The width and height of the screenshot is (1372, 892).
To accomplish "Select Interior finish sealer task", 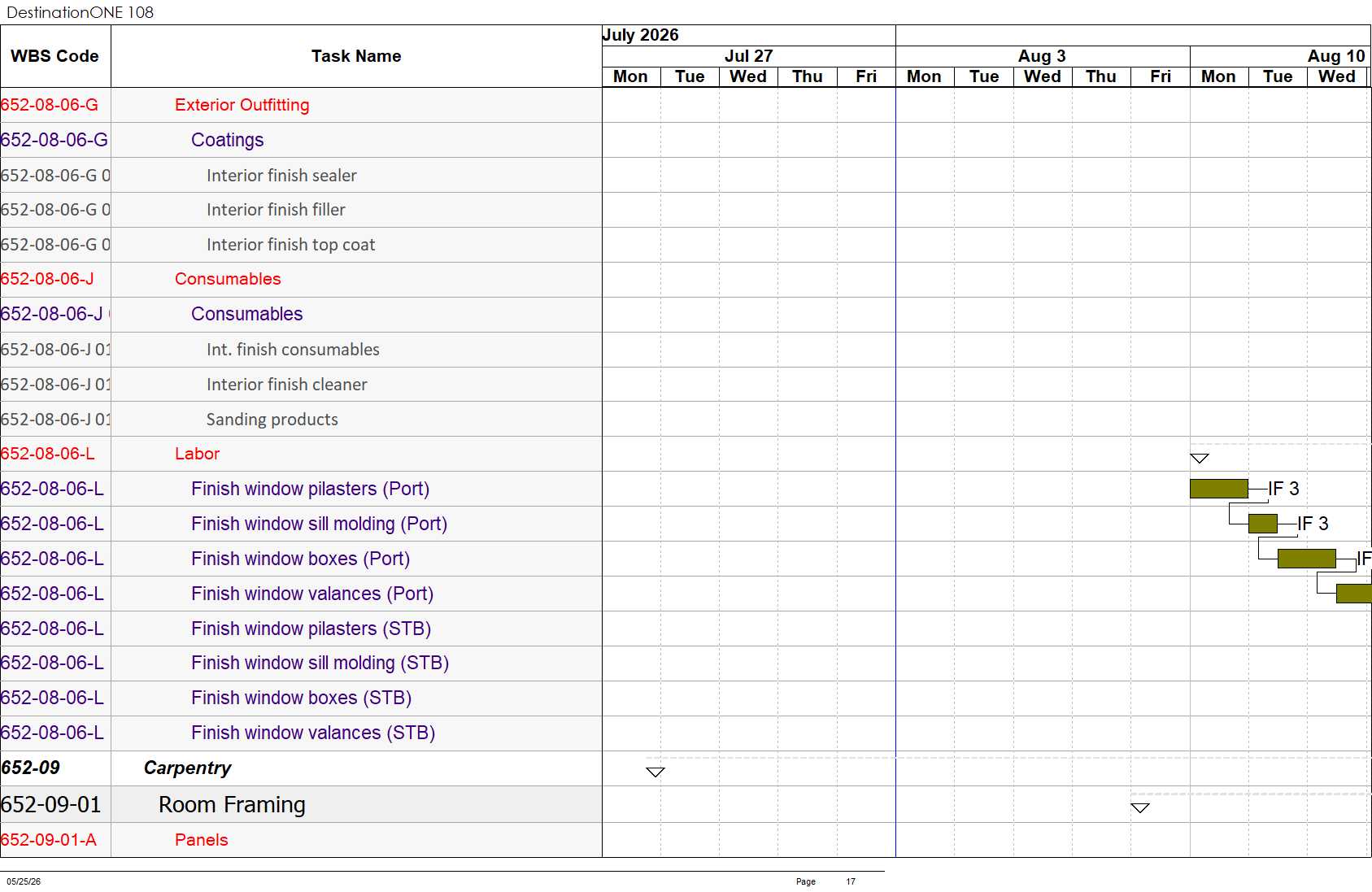I will pos(281,176).
